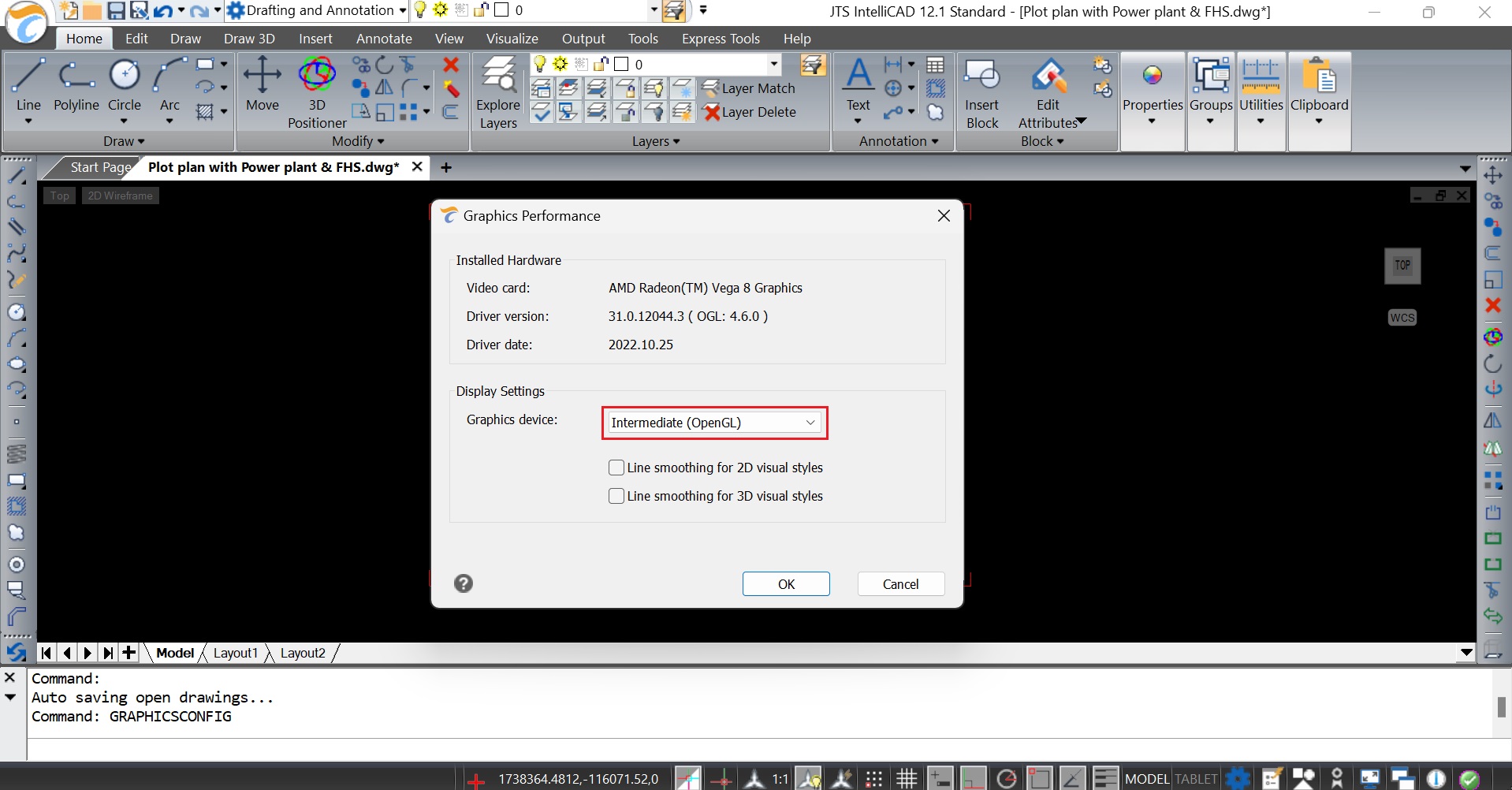
Task: Close the Graphics Performance dialog
Action: (944, 216)
